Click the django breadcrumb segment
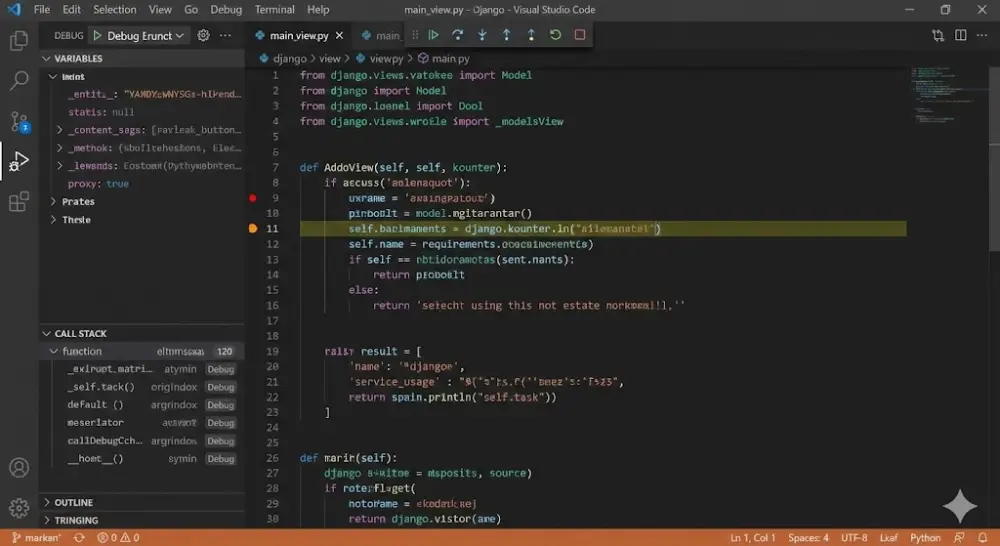Image resolution: width=1000 pixels, height=546 pixels. pos(290,59)
